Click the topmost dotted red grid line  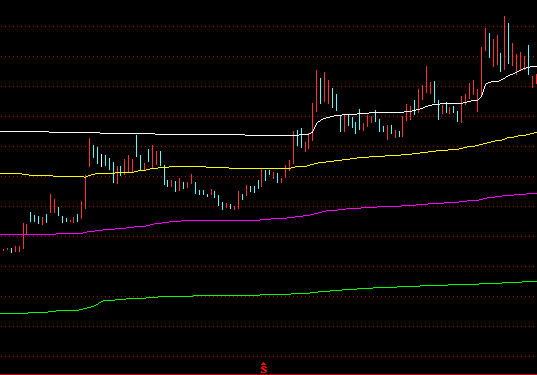[268, 26]
